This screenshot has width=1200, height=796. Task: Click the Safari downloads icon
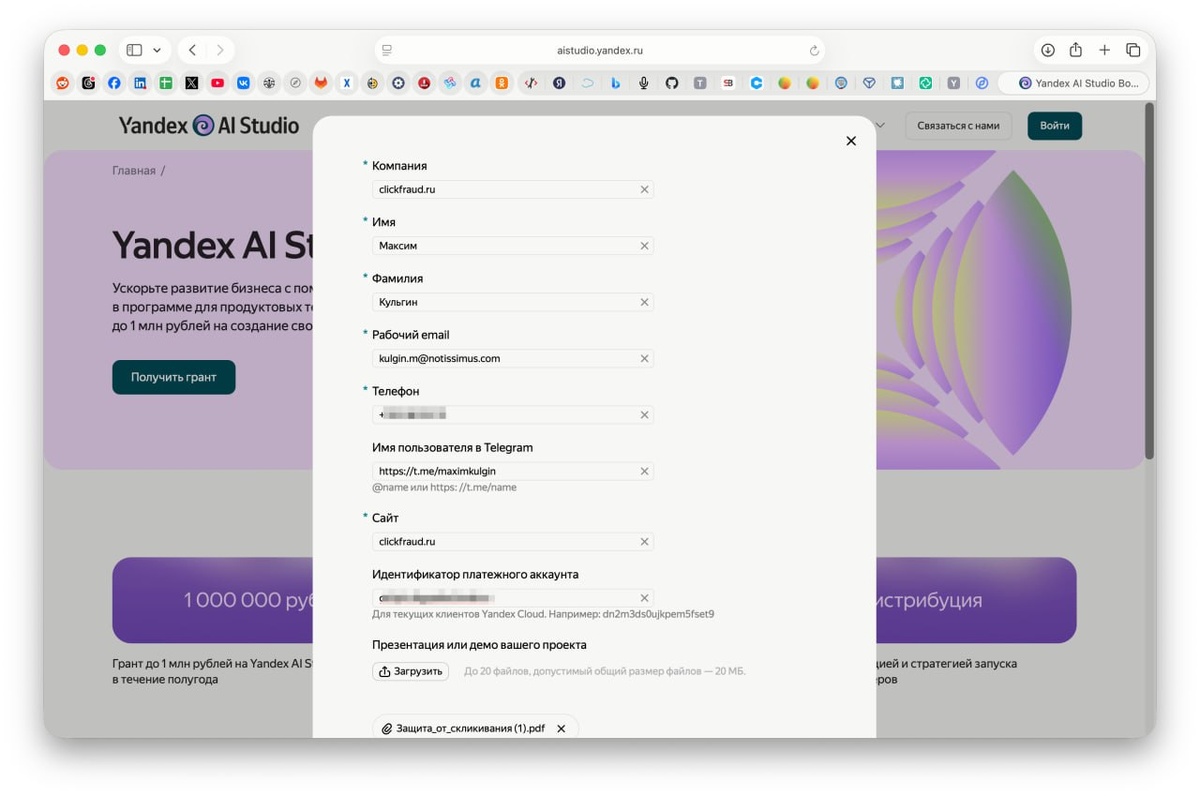[1047, 50]
